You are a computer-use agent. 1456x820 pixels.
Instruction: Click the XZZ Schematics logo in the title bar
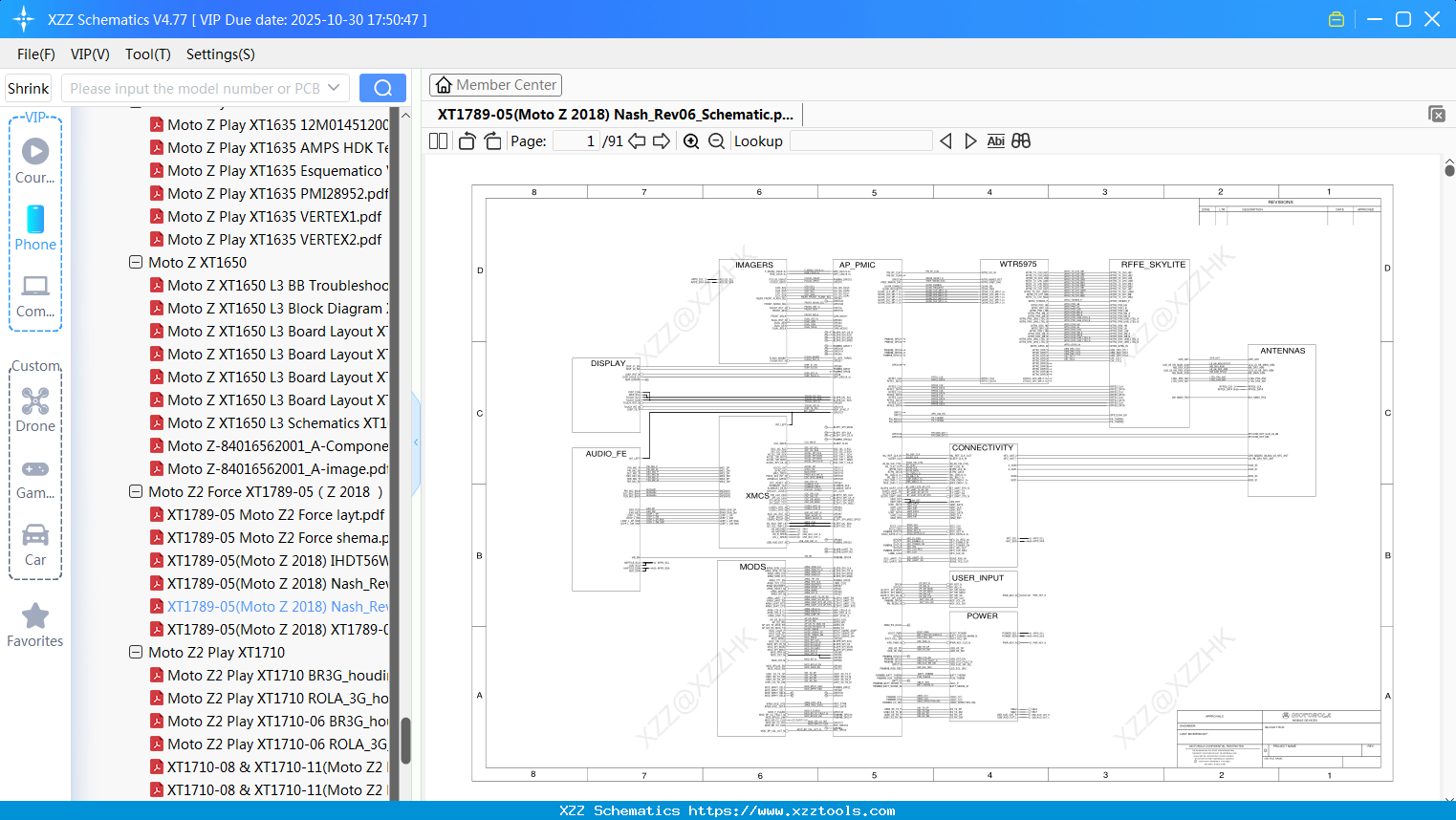[x=24, y=19]
